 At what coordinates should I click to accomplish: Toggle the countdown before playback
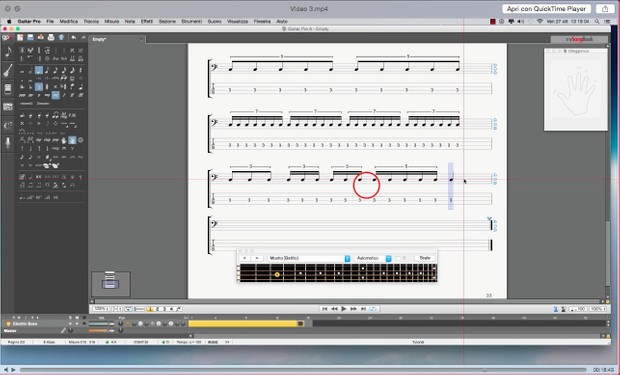coord(563,309)
